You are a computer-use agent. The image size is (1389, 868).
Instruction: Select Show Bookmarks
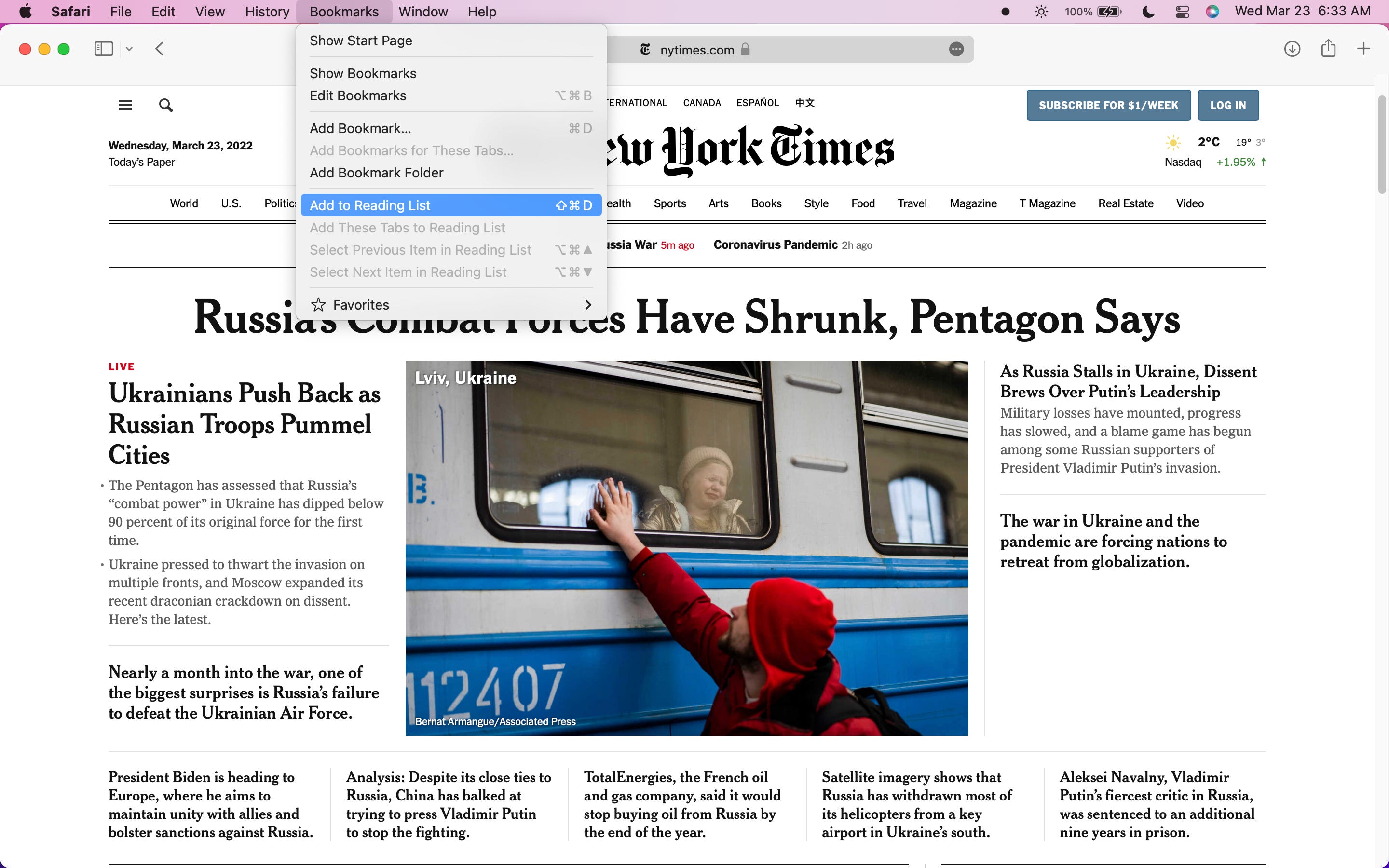tap(451, 73)
